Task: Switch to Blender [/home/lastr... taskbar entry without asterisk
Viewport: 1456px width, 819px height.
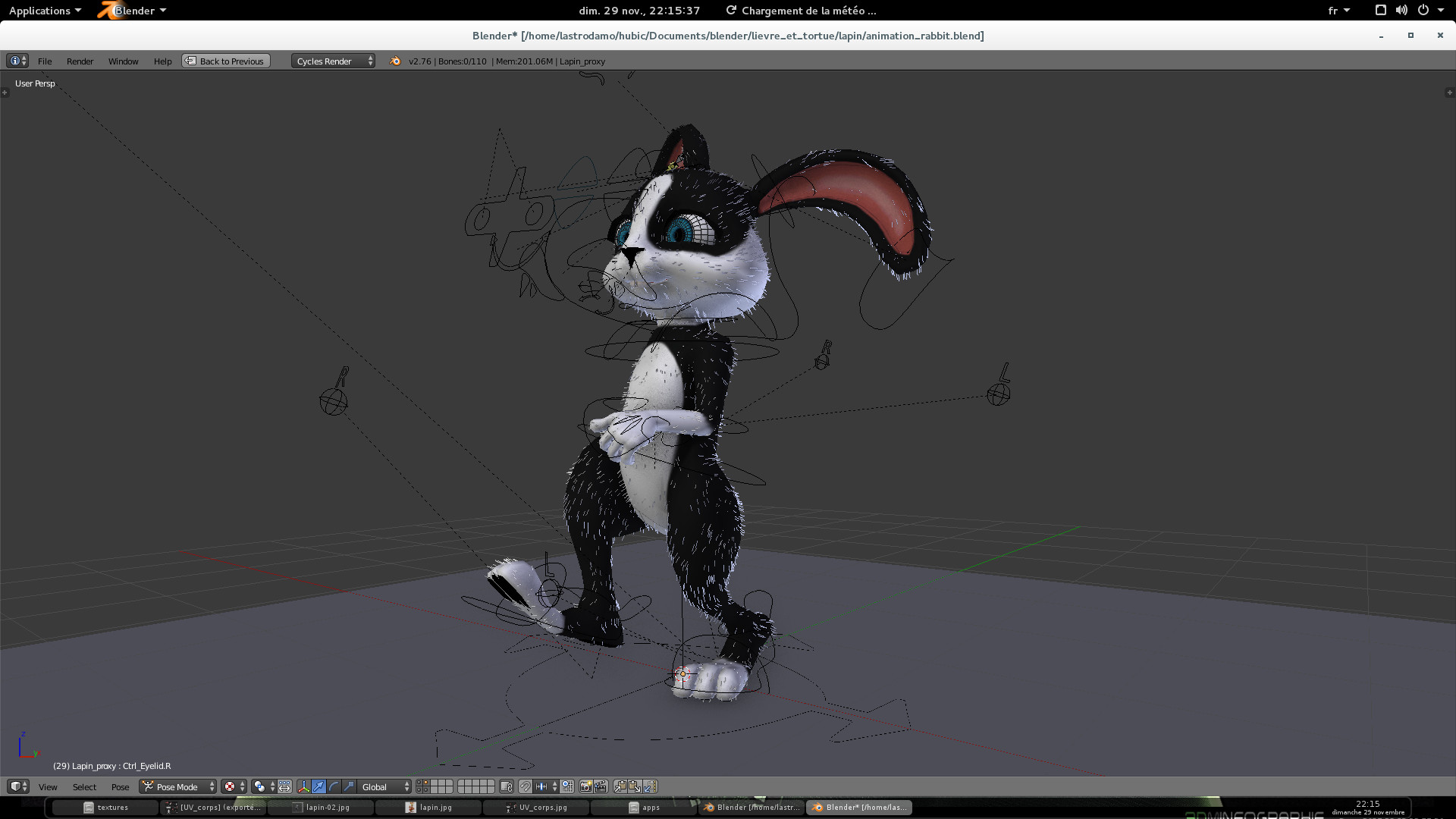Action: coord(752,808)
